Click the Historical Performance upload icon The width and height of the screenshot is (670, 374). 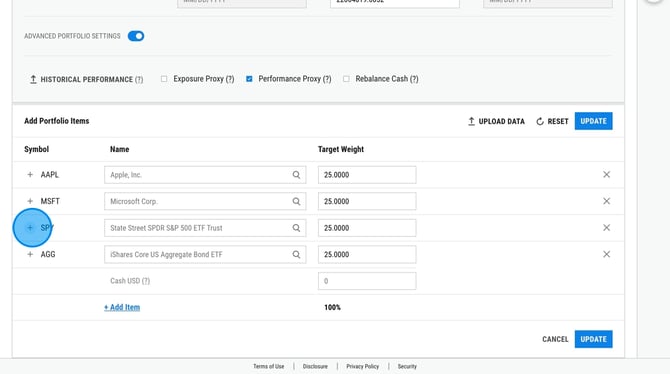[x=33, y=80]
